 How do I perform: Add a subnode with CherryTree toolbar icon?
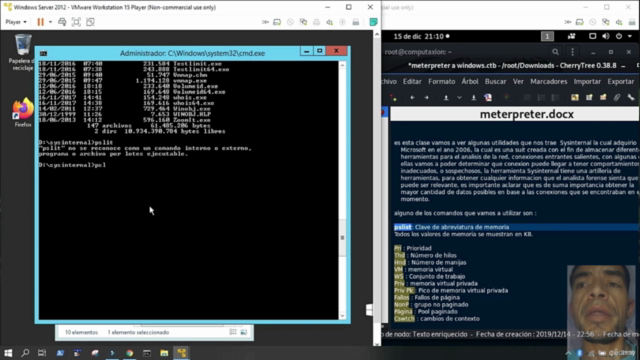[x=393, y=98]
